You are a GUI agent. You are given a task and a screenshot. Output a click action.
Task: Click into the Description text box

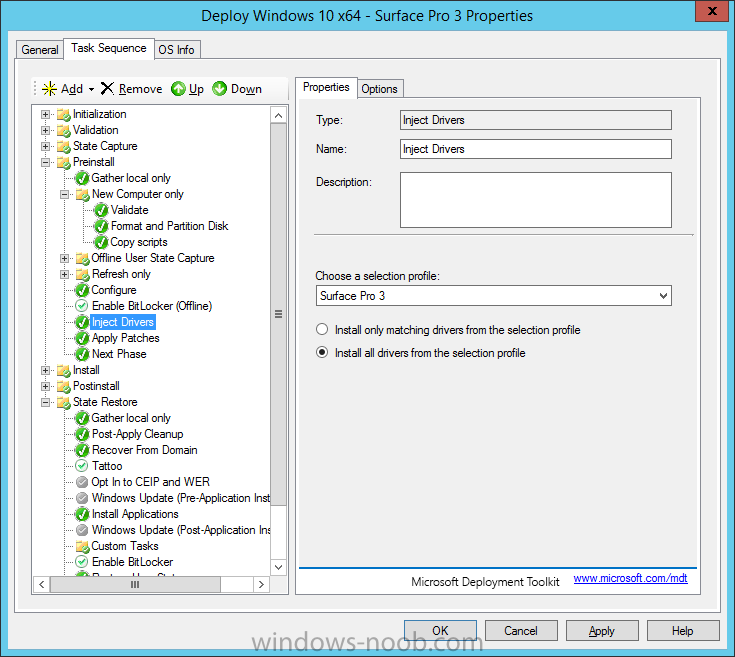536,200
